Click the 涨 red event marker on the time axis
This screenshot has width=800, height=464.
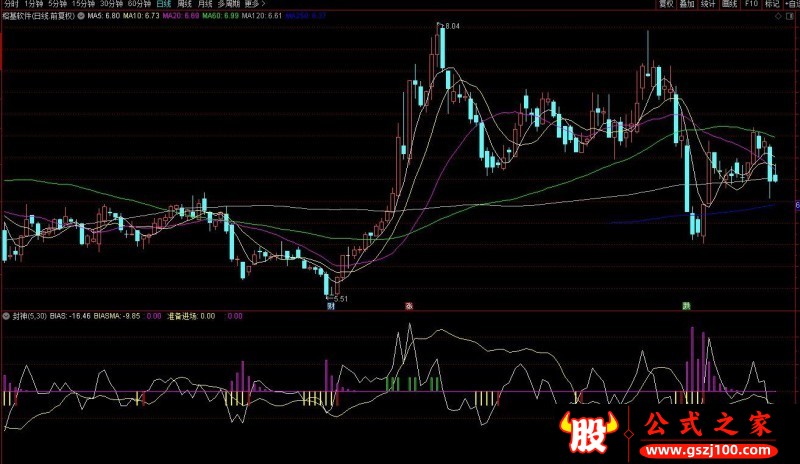409,306
